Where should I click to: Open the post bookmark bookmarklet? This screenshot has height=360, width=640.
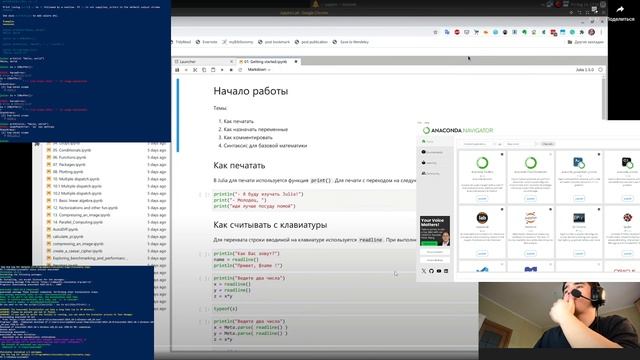[274, 42]
